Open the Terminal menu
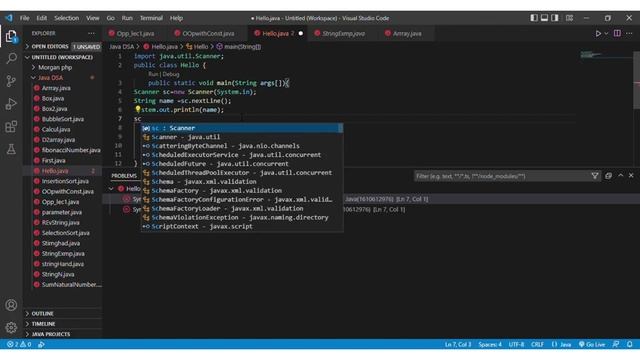 (151, 18)
